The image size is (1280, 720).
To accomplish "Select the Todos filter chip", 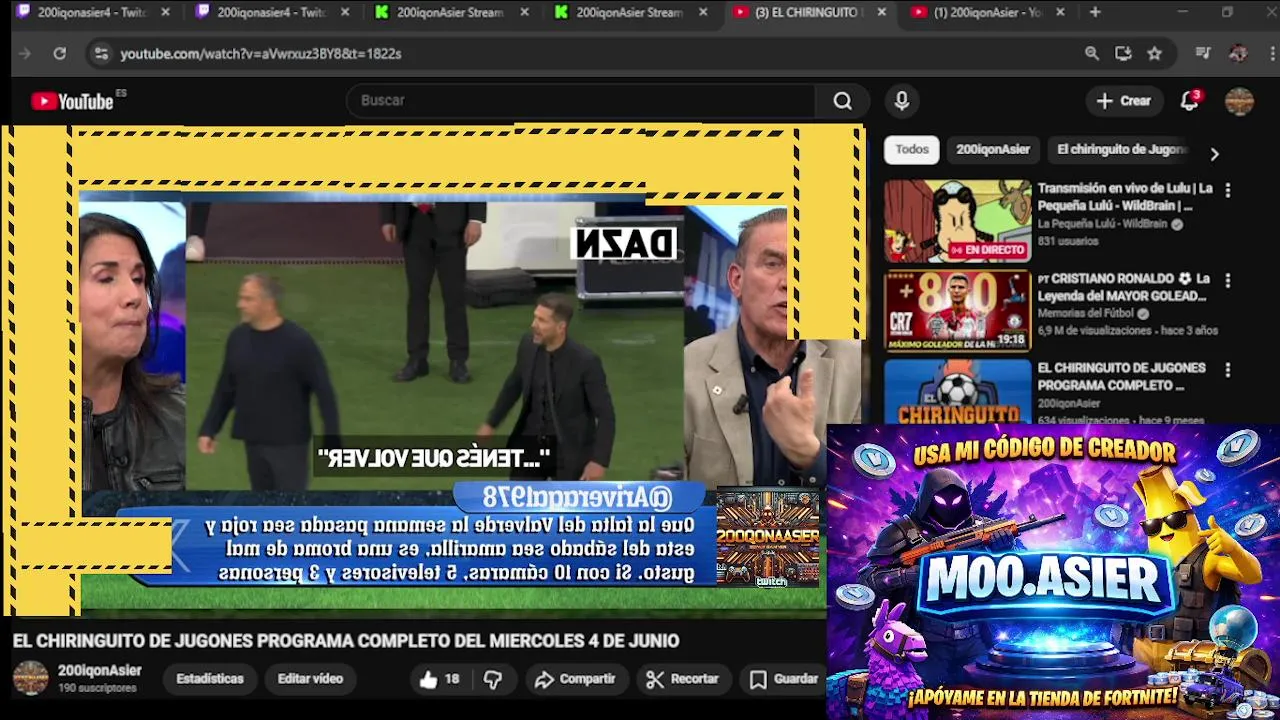I will [x=912, y=149].
